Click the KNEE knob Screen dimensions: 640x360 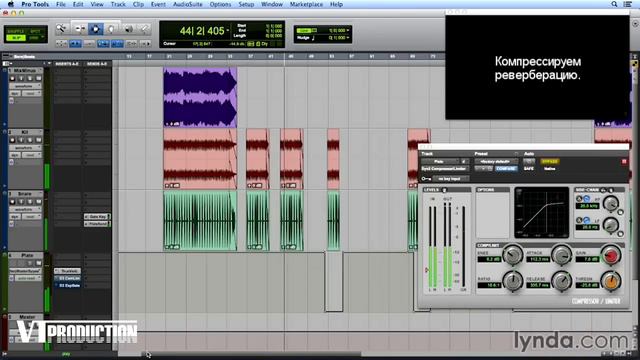pyautogui.click(x=512, y=255)
